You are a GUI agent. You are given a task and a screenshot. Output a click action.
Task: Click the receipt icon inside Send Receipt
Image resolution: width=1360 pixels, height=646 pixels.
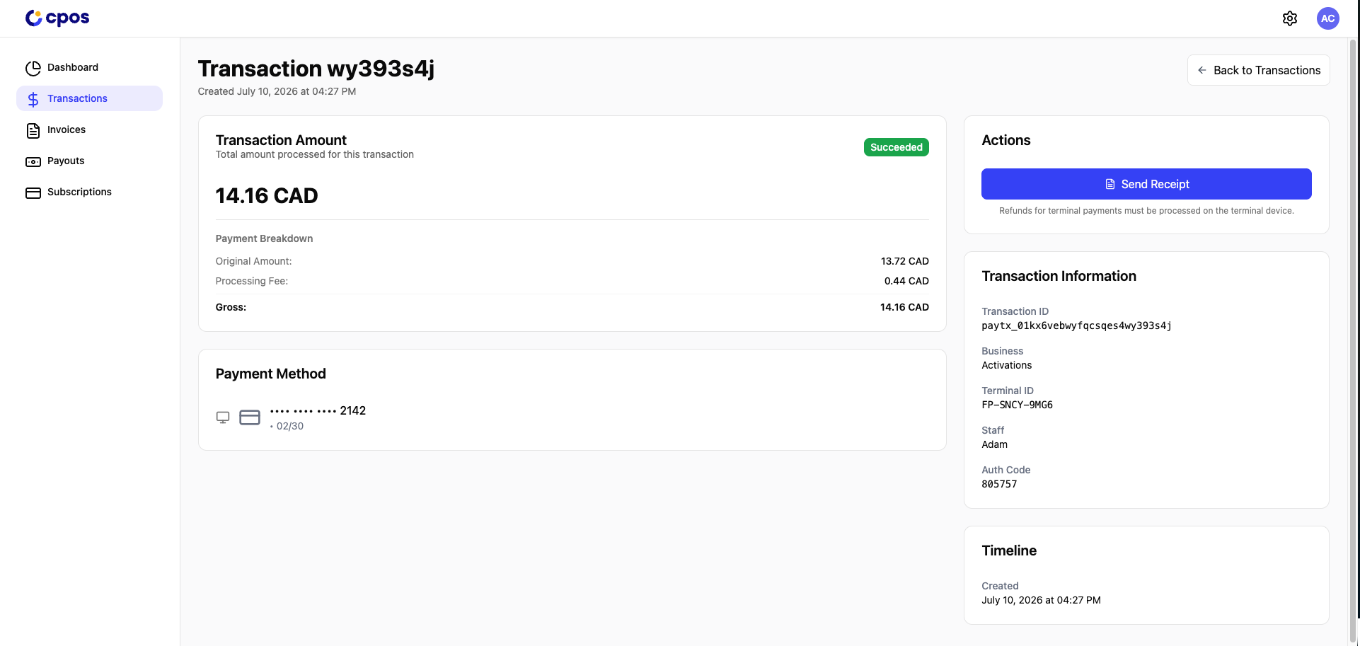tap(1110, 184)
